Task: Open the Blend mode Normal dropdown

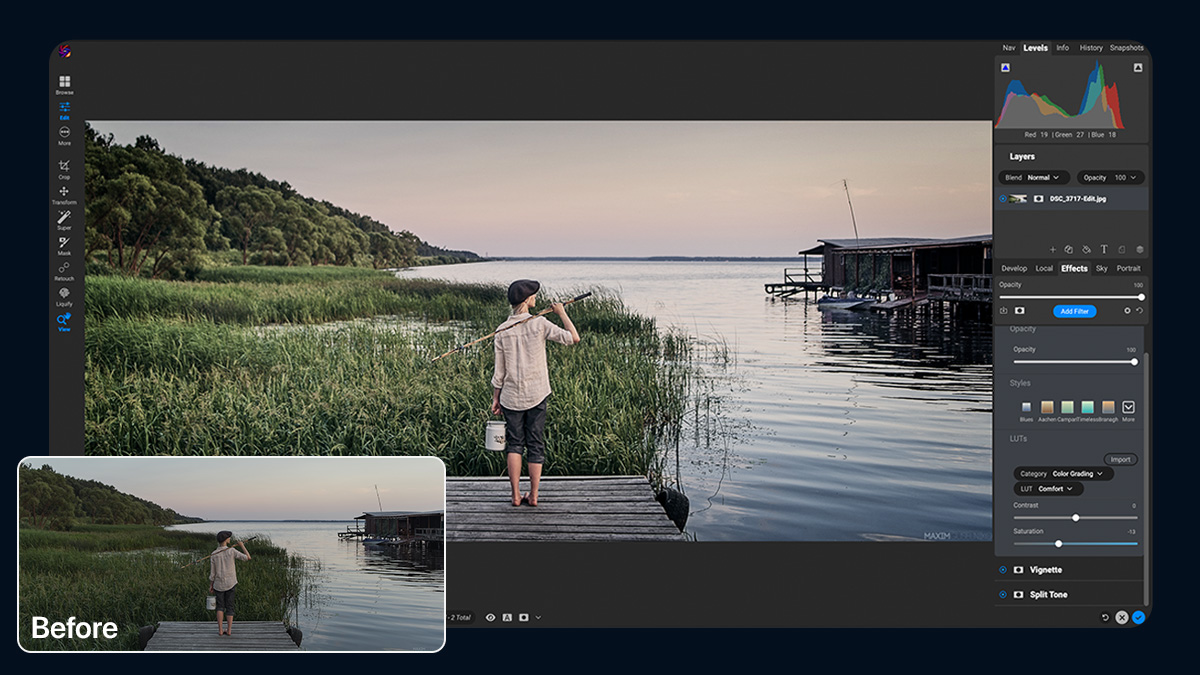Action: (1034, 177)
